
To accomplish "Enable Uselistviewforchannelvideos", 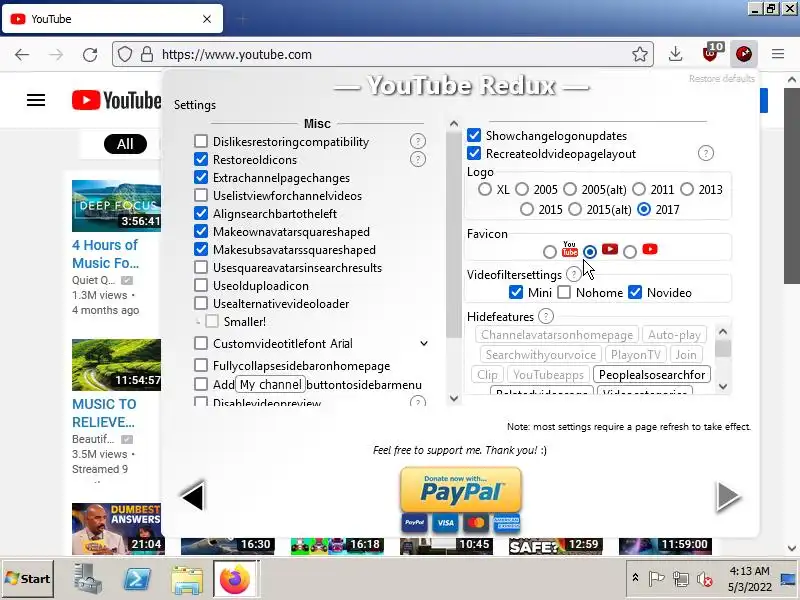I will click(x=201, y=195).
